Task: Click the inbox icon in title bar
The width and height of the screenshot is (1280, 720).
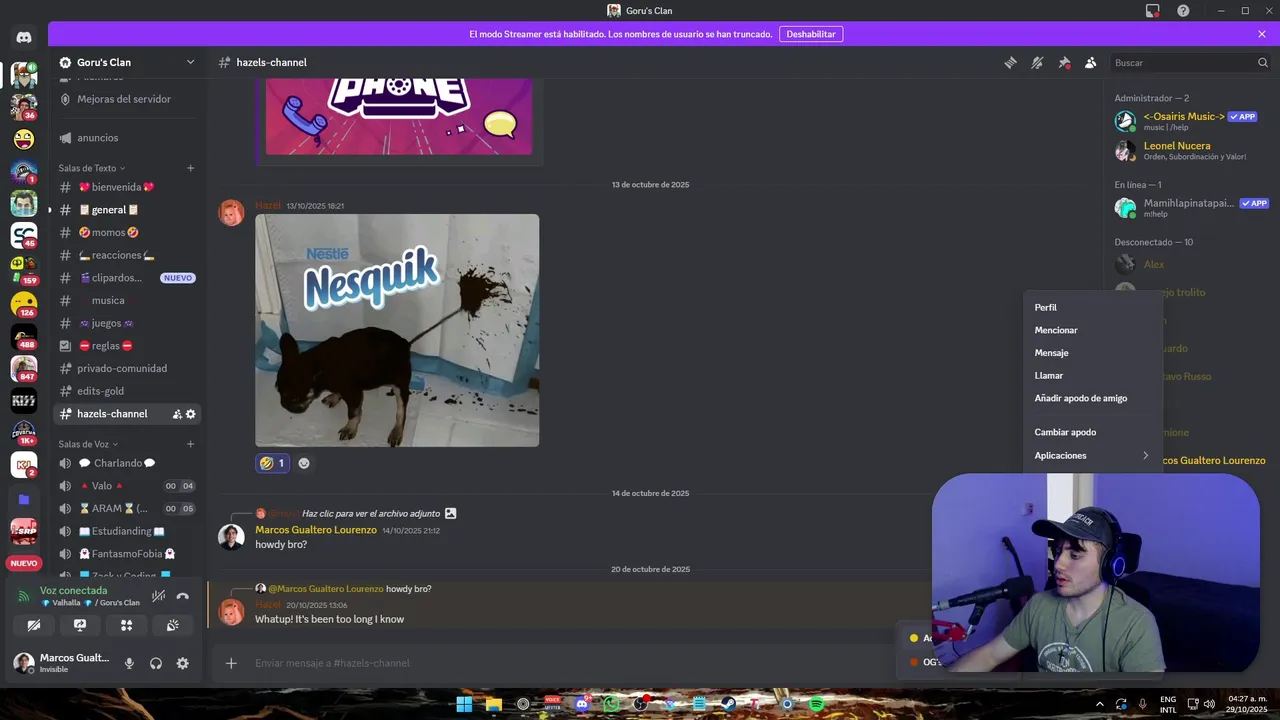Action: [x=1153, y=11]
